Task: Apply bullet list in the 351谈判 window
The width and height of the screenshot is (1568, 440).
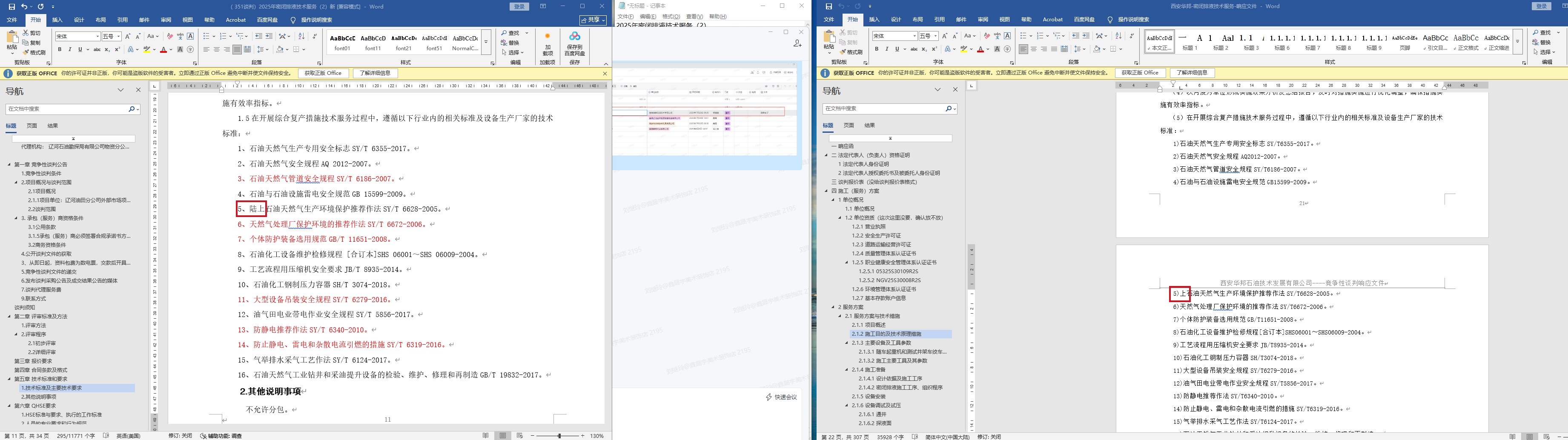Action: pyautogui.click(x=206, y=37)
